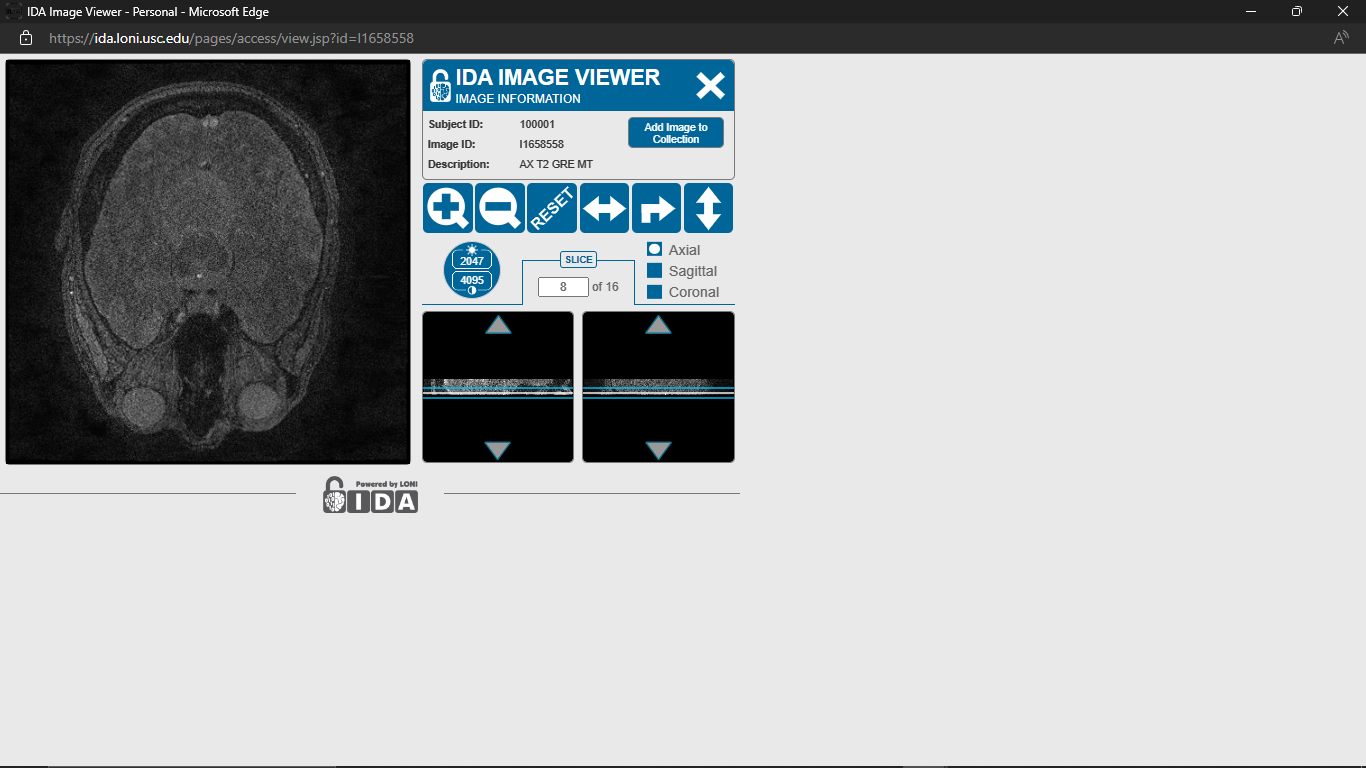
Task: Click Add Image to Collection
Action: (x=675, y=131)
